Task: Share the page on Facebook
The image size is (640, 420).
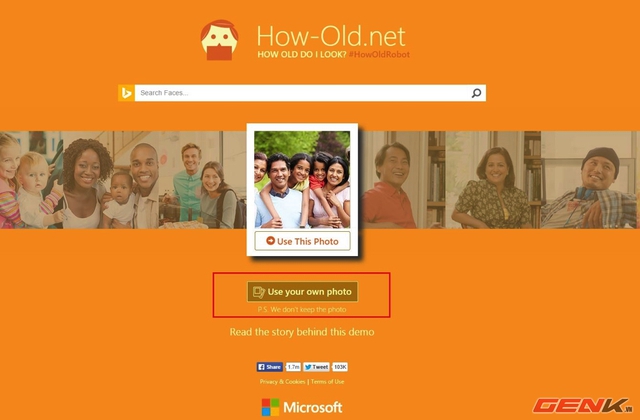Action: pyautogui.click(x=269, y=367)
